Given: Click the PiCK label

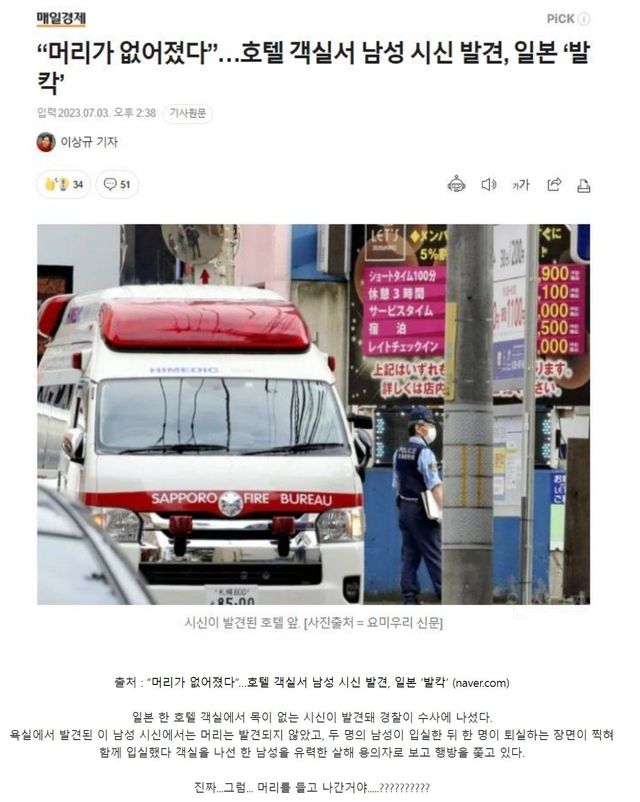Looking at the screenshot, I should (x=561, y=19).
